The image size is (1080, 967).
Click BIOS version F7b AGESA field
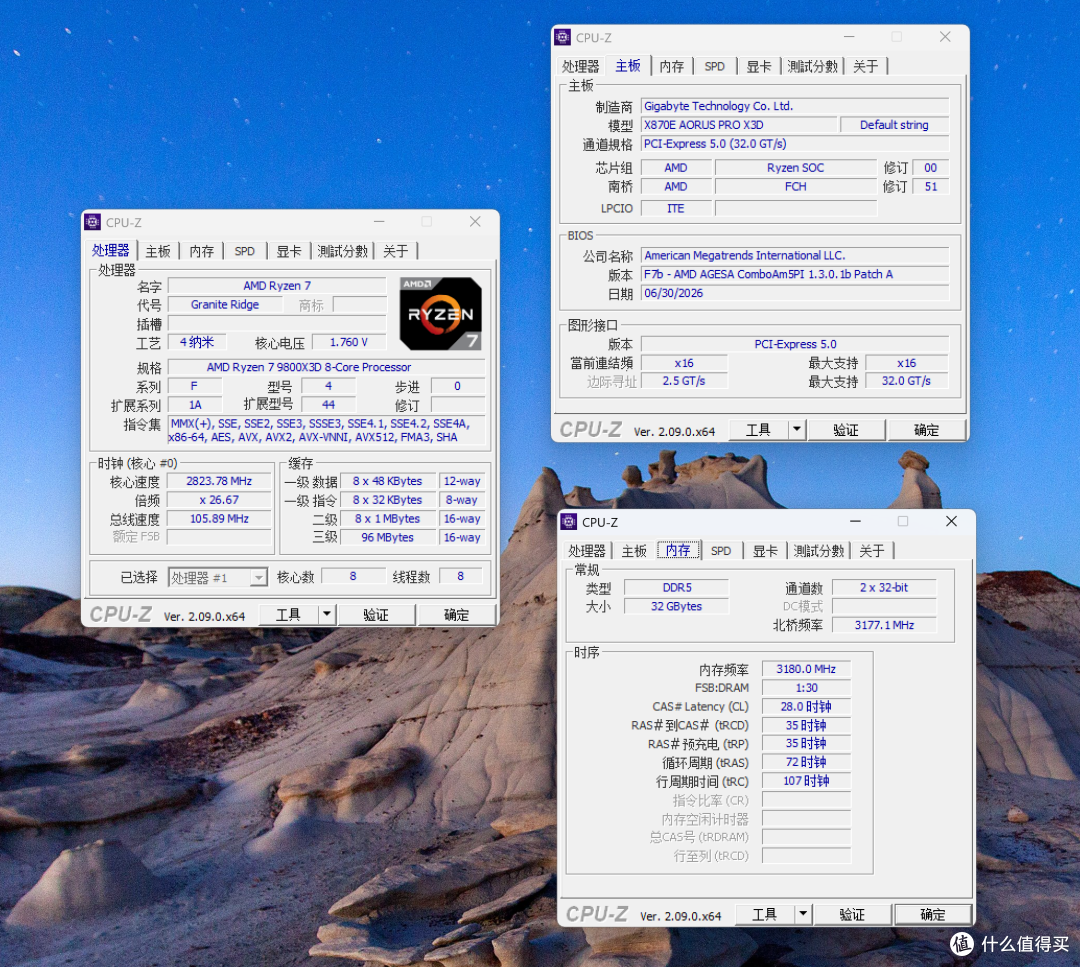(795, 274)
